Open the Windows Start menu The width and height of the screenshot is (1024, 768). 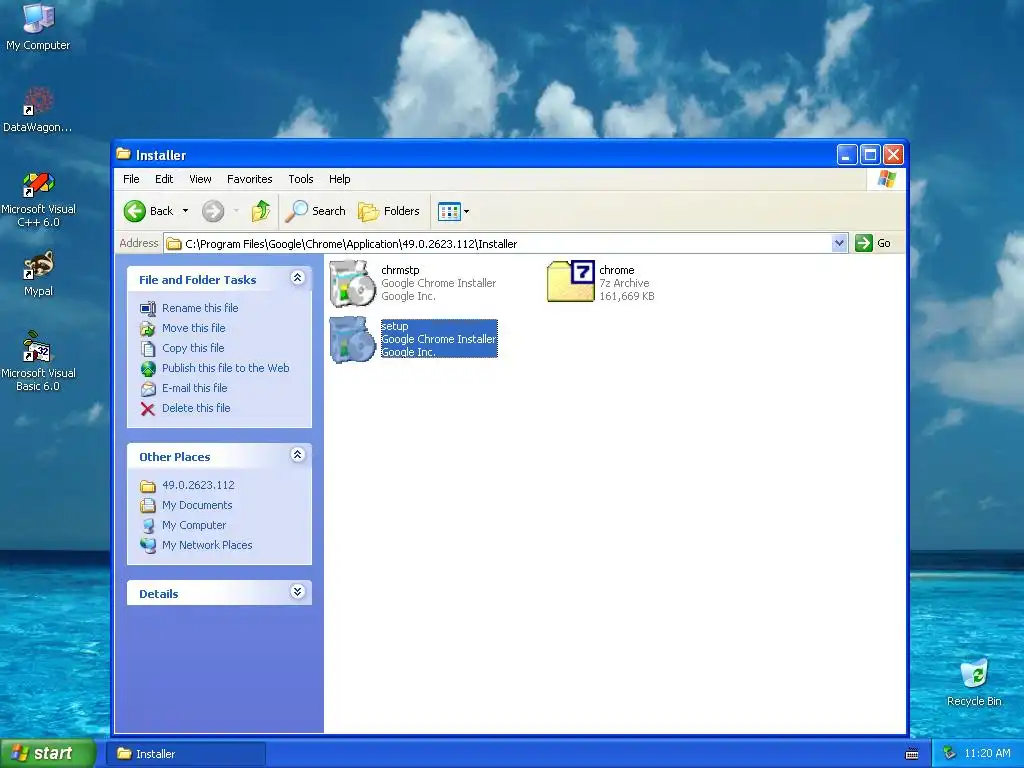point(48,754)
